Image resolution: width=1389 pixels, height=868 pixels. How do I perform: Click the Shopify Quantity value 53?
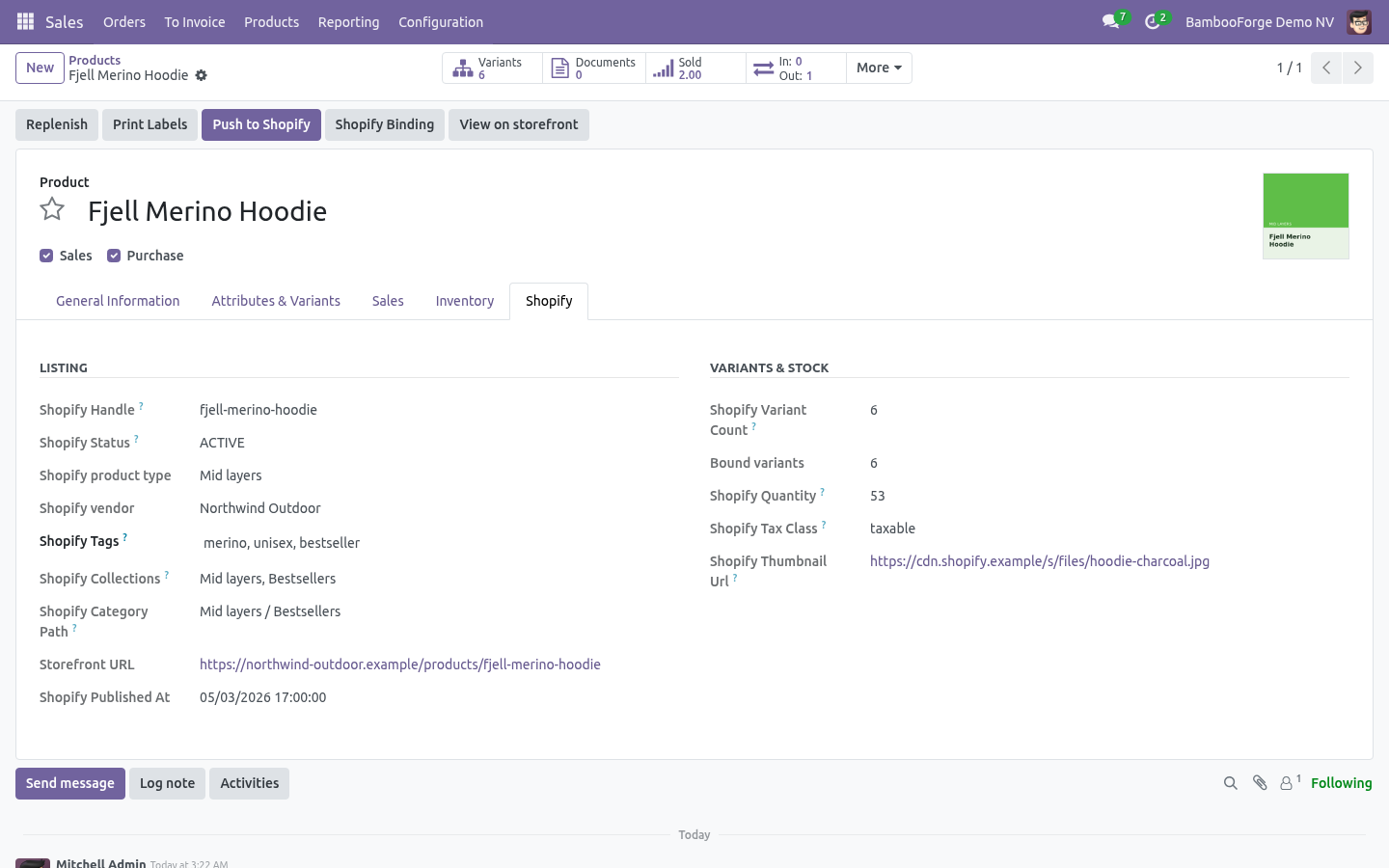[x=878, y=496]
